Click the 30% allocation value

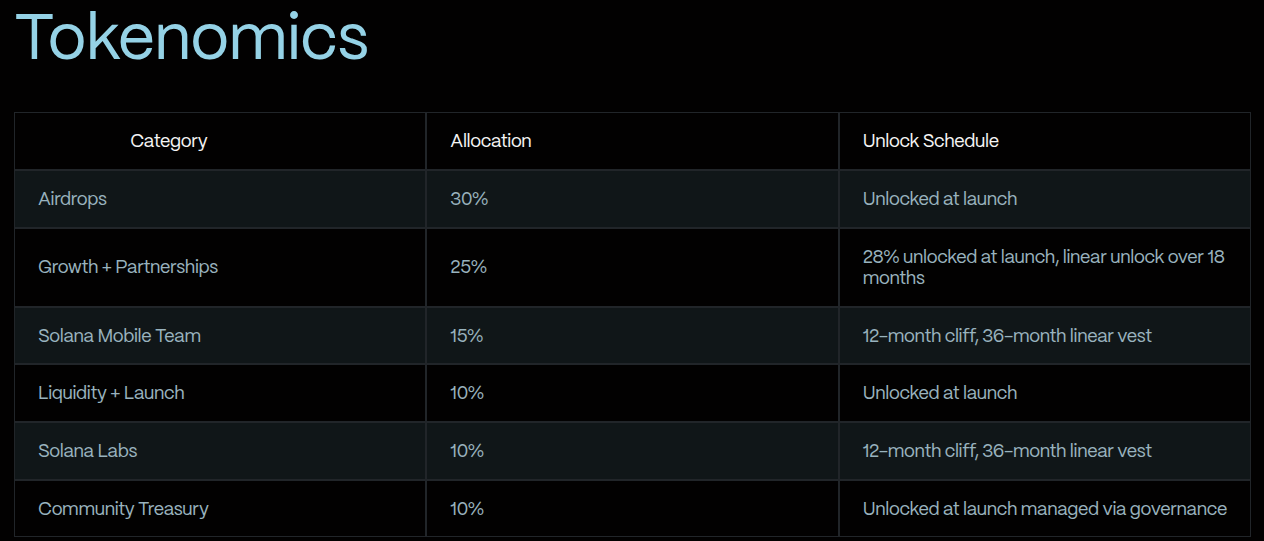(x=469, y=199)
